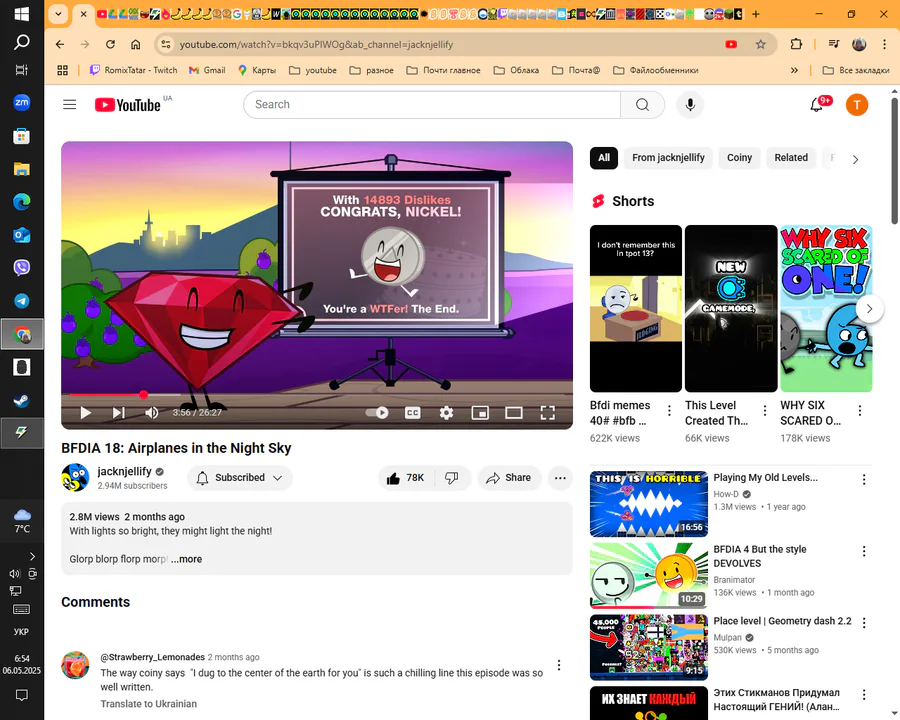Toggle theater mode view
This screenshot has width=900, height=720.
click(514, 413)
